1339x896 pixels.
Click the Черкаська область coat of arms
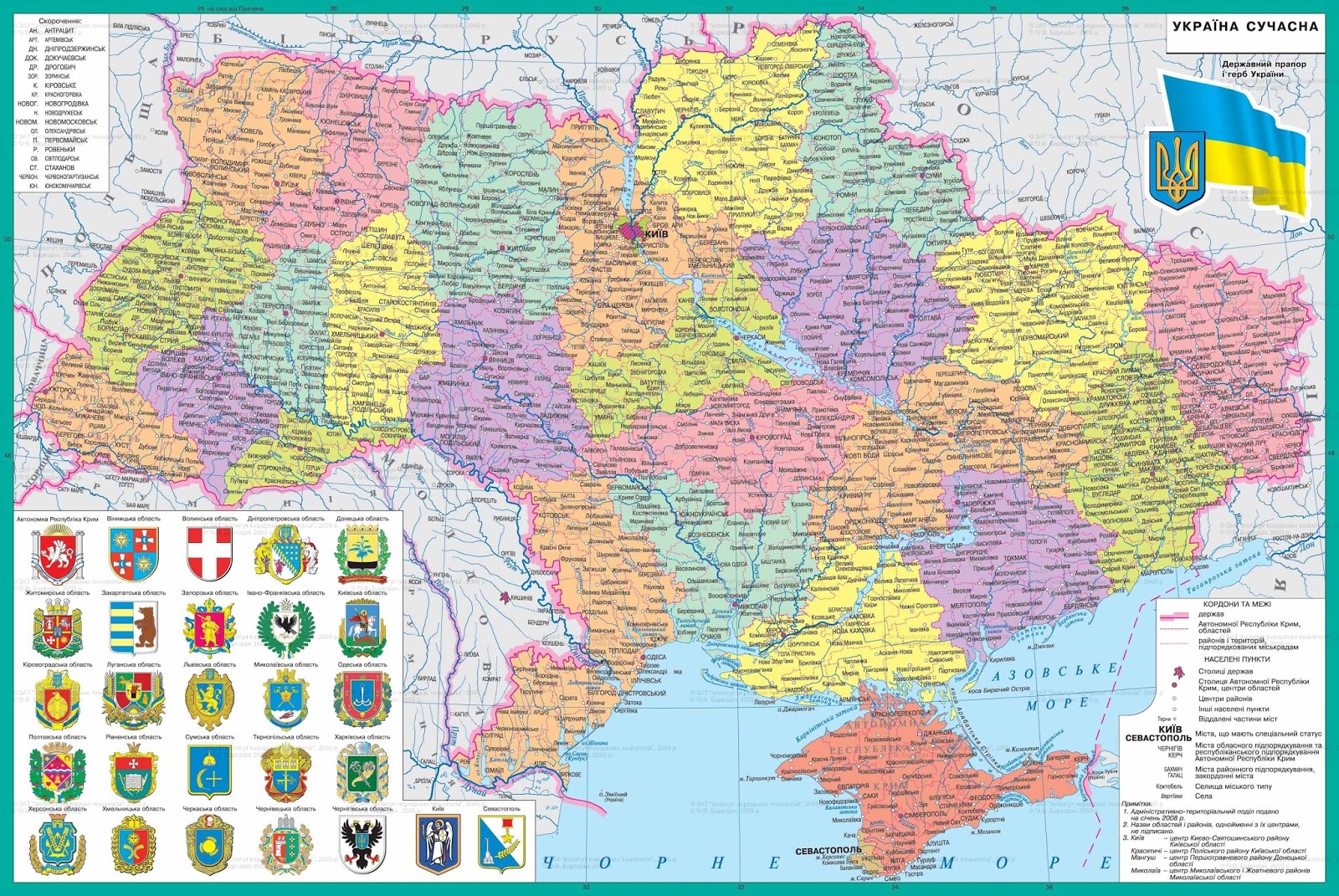coord(209,845)
